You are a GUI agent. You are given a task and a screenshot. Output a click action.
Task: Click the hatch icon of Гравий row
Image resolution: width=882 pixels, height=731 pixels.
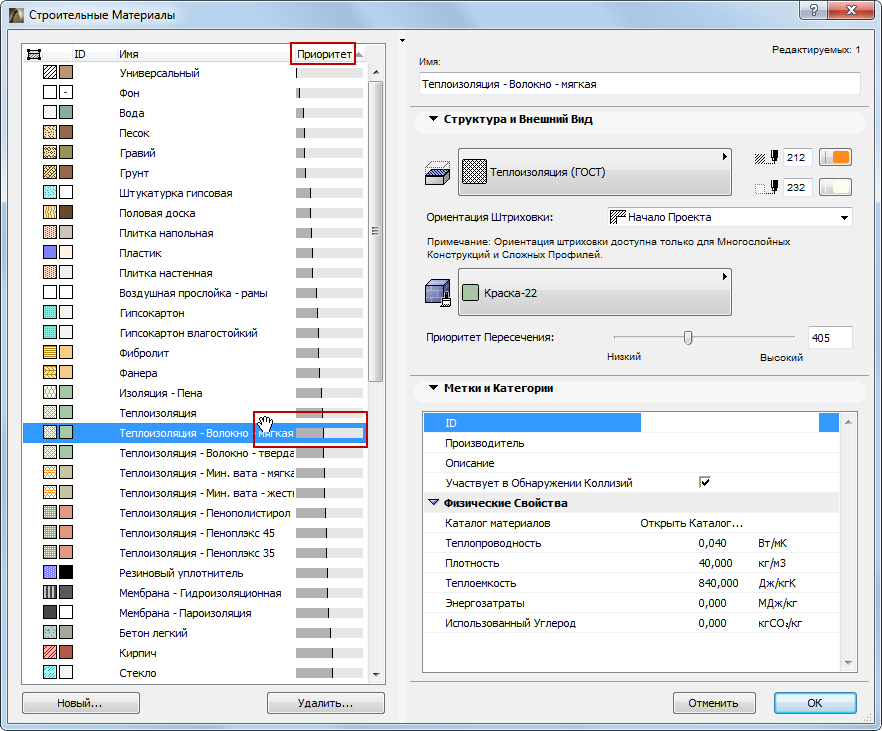pos(50,152)
